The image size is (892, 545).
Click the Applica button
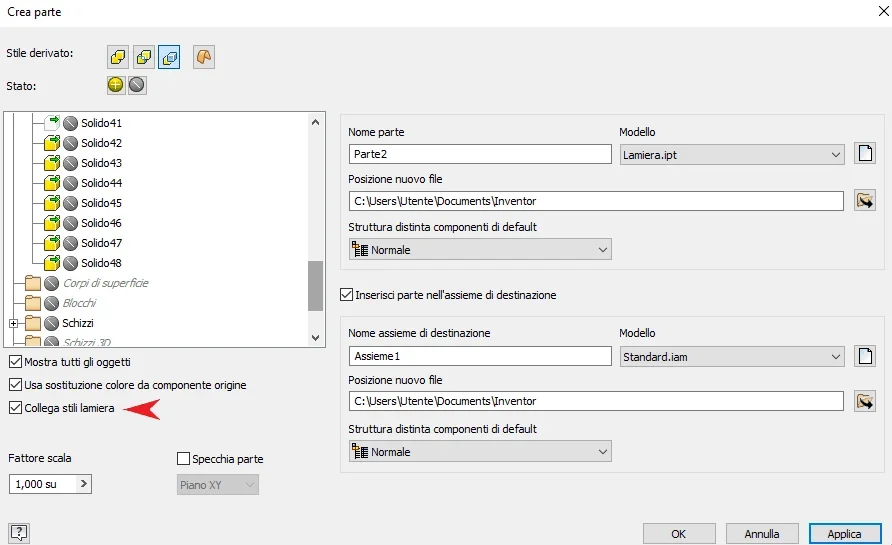click(845, 534)
